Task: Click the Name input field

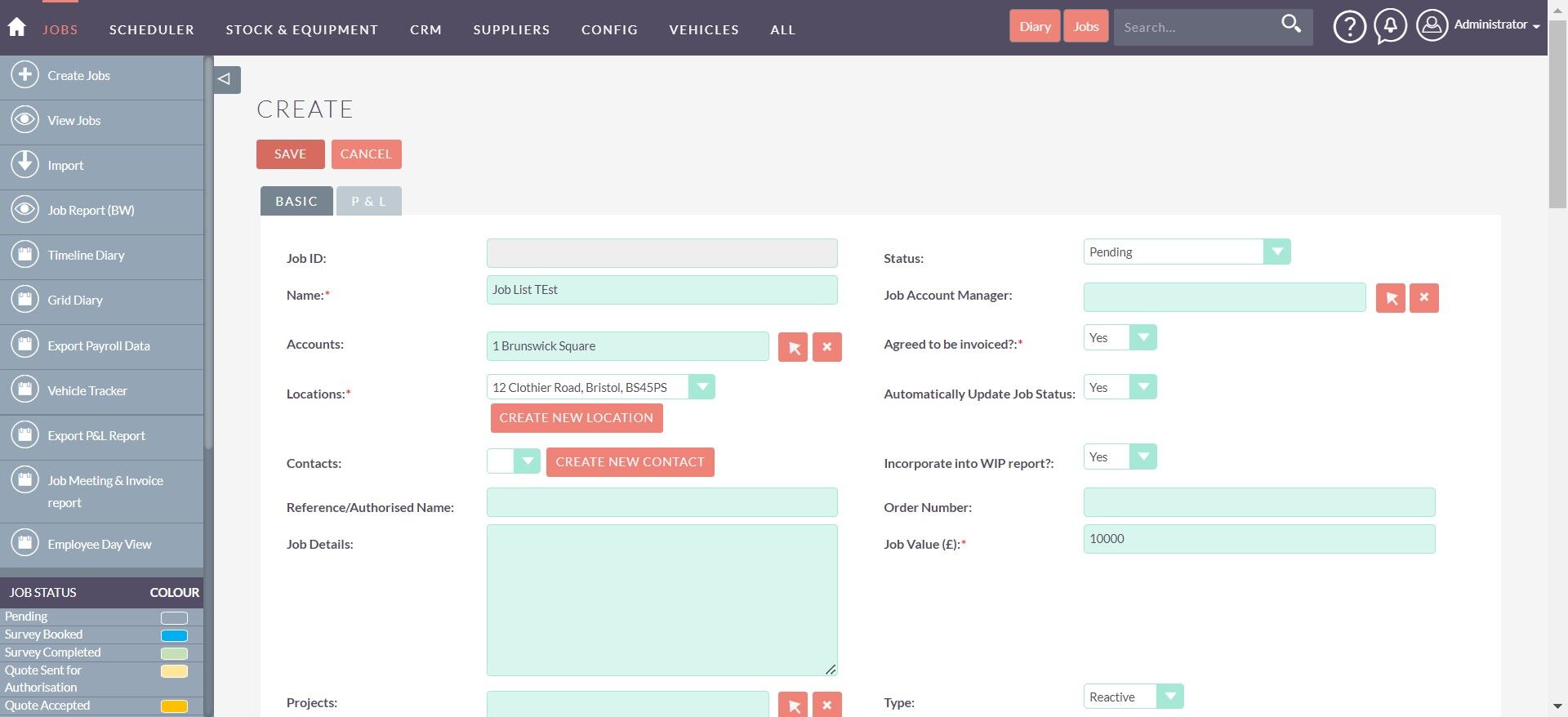Action: (x=662, y=290)
